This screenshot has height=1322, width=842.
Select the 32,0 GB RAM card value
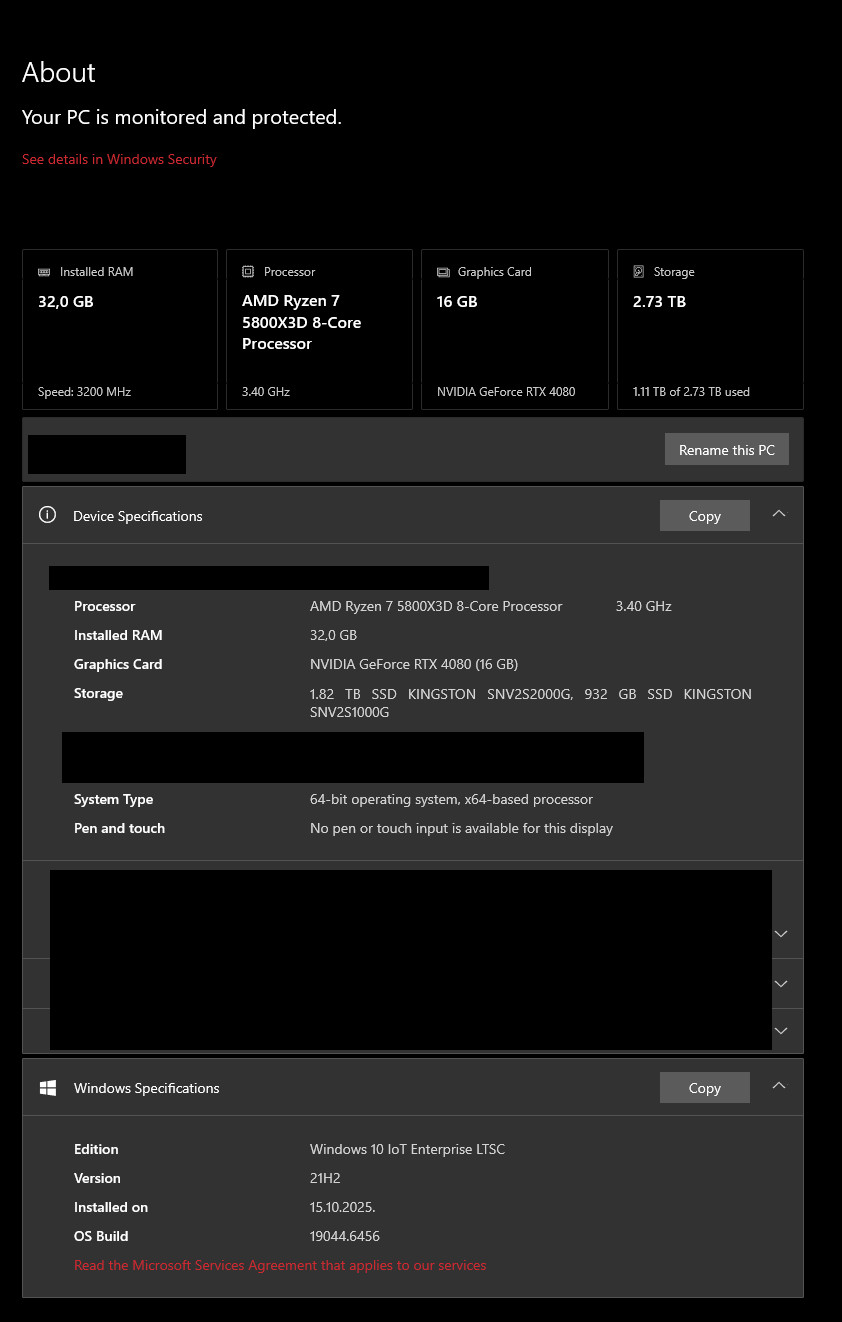(66, 301)
